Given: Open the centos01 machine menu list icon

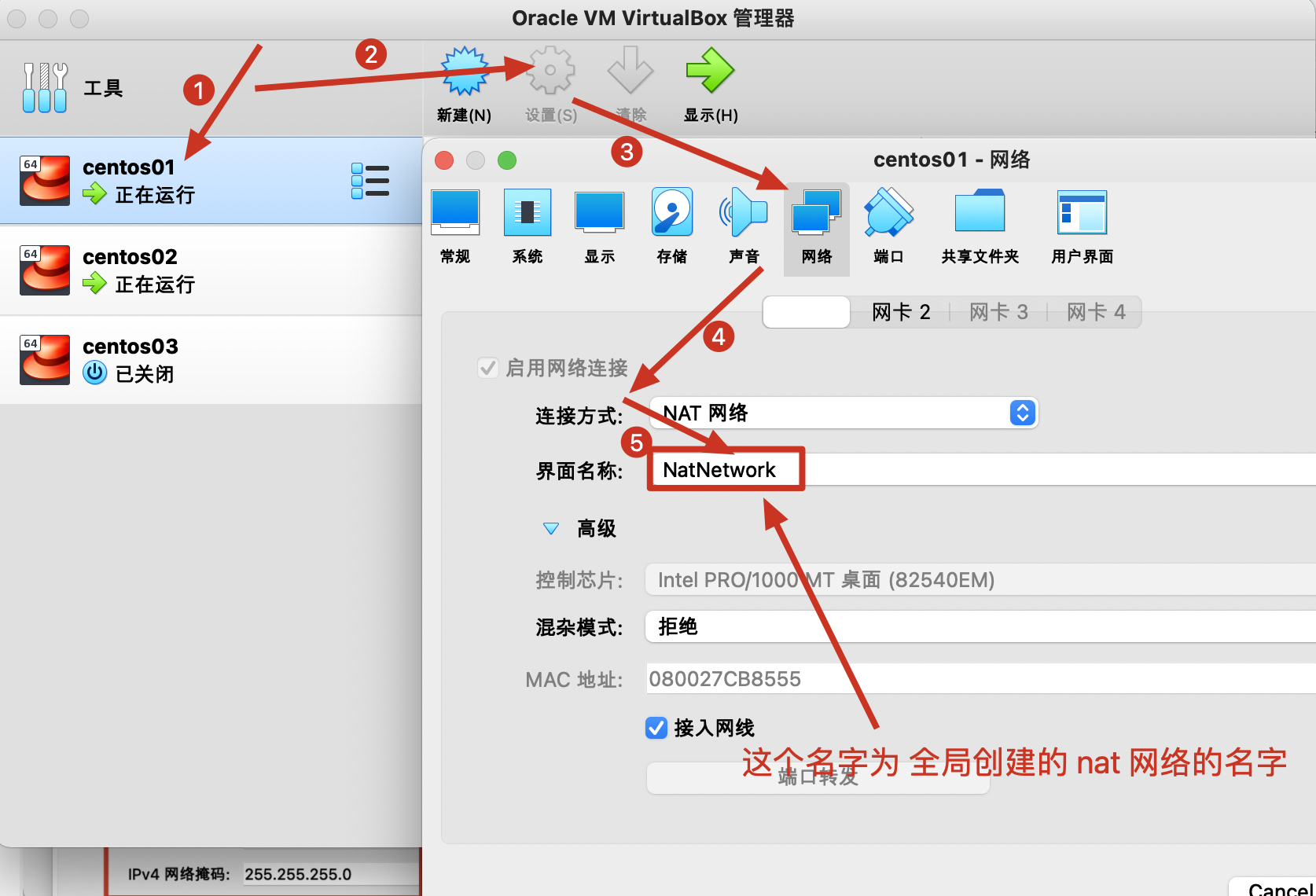Looking at the screenshot, I should [x=369, y=181].
